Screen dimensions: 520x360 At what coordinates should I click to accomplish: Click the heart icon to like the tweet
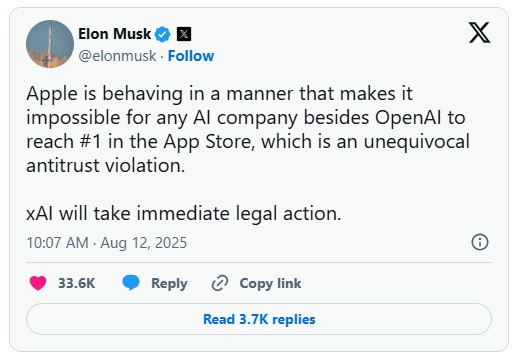[38, 283]
